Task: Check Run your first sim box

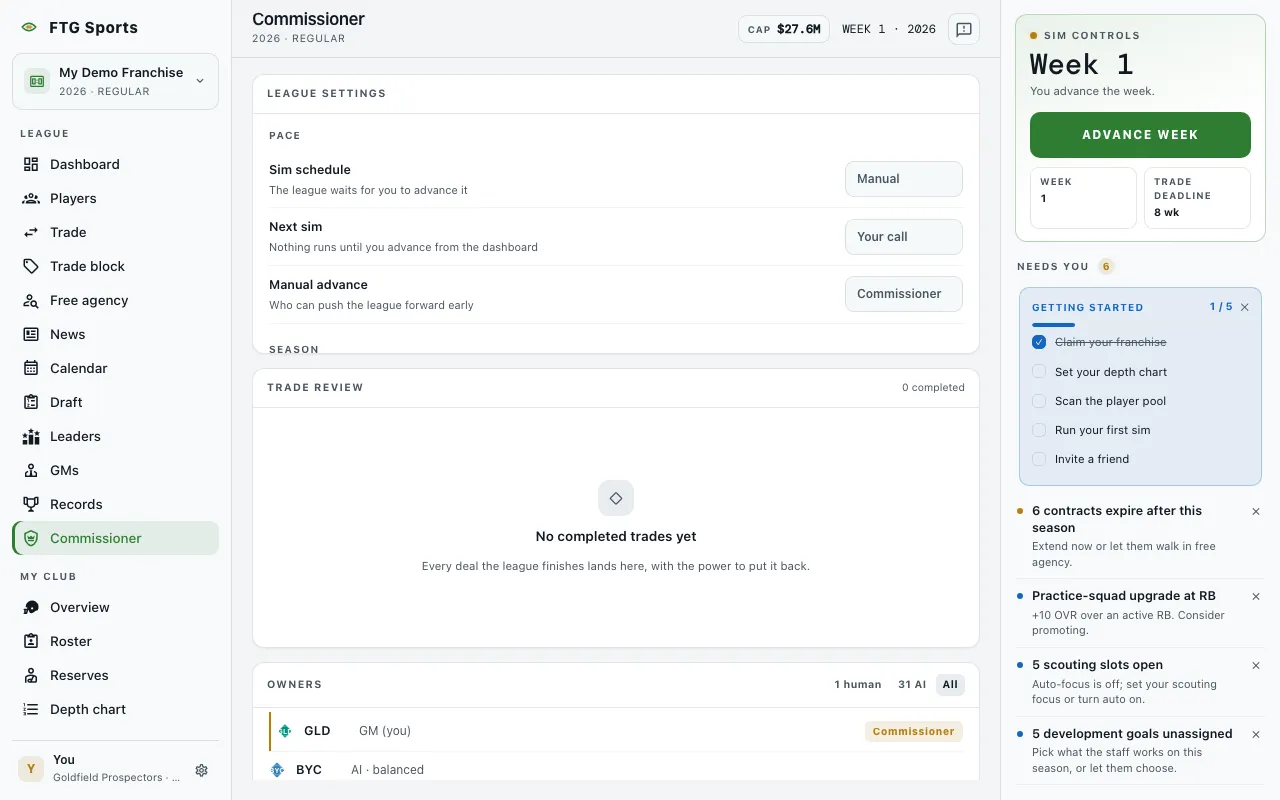Action: pos(1039,430)
